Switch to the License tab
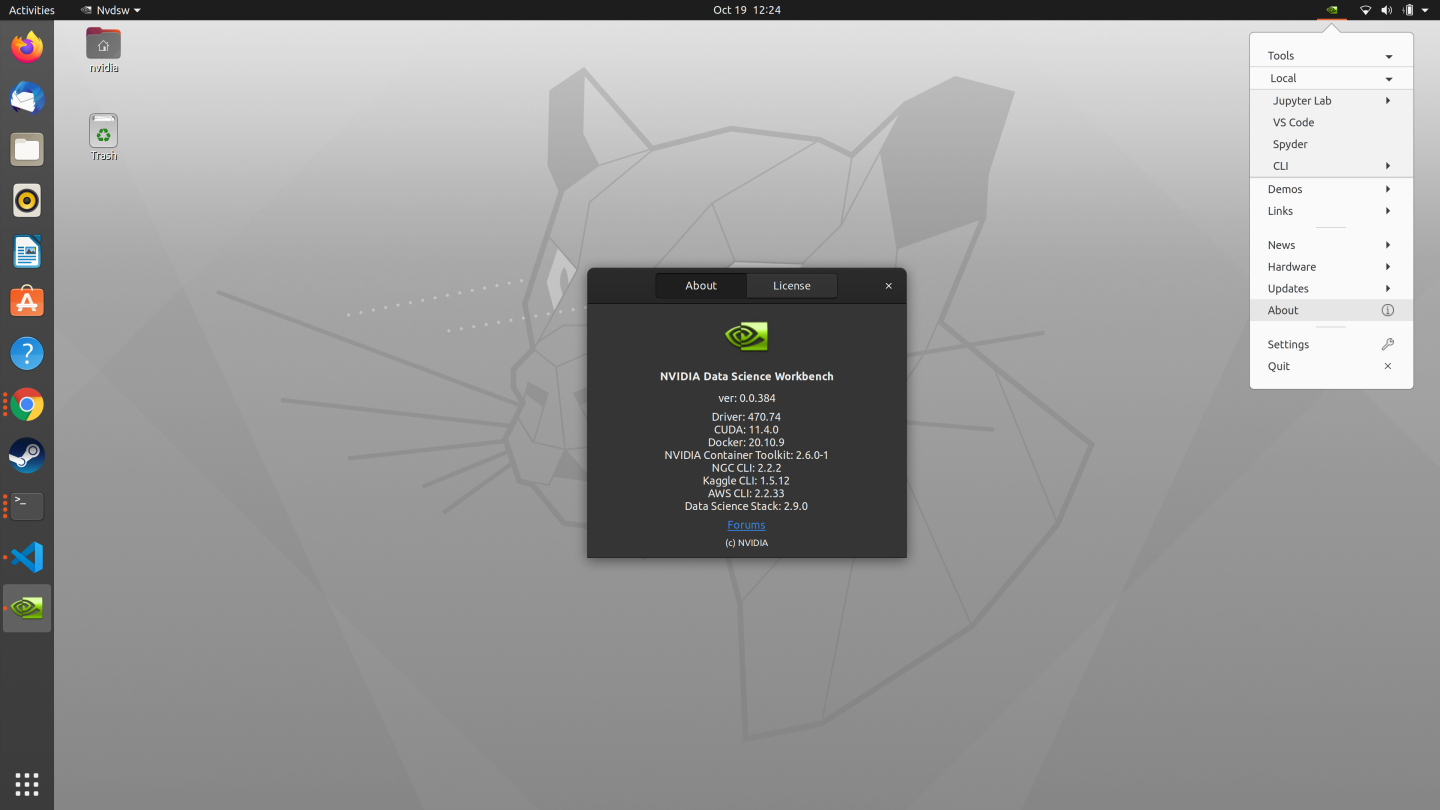1440x810 pixels. click(x=791, y=286)
